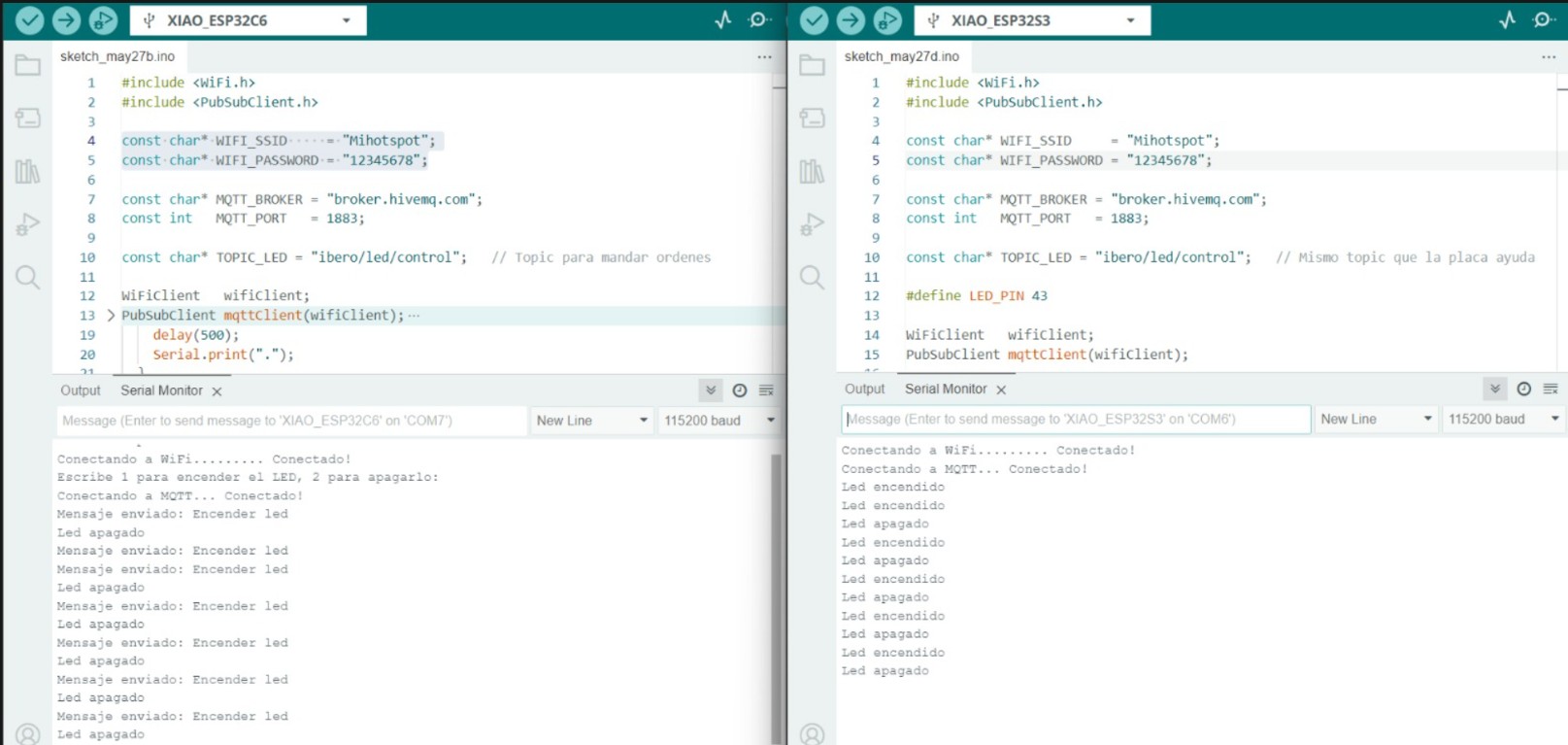The image size is (1568, 745).
Task: Select sketch_may27b.ino editor tab
Action: (x=117, y=56)
